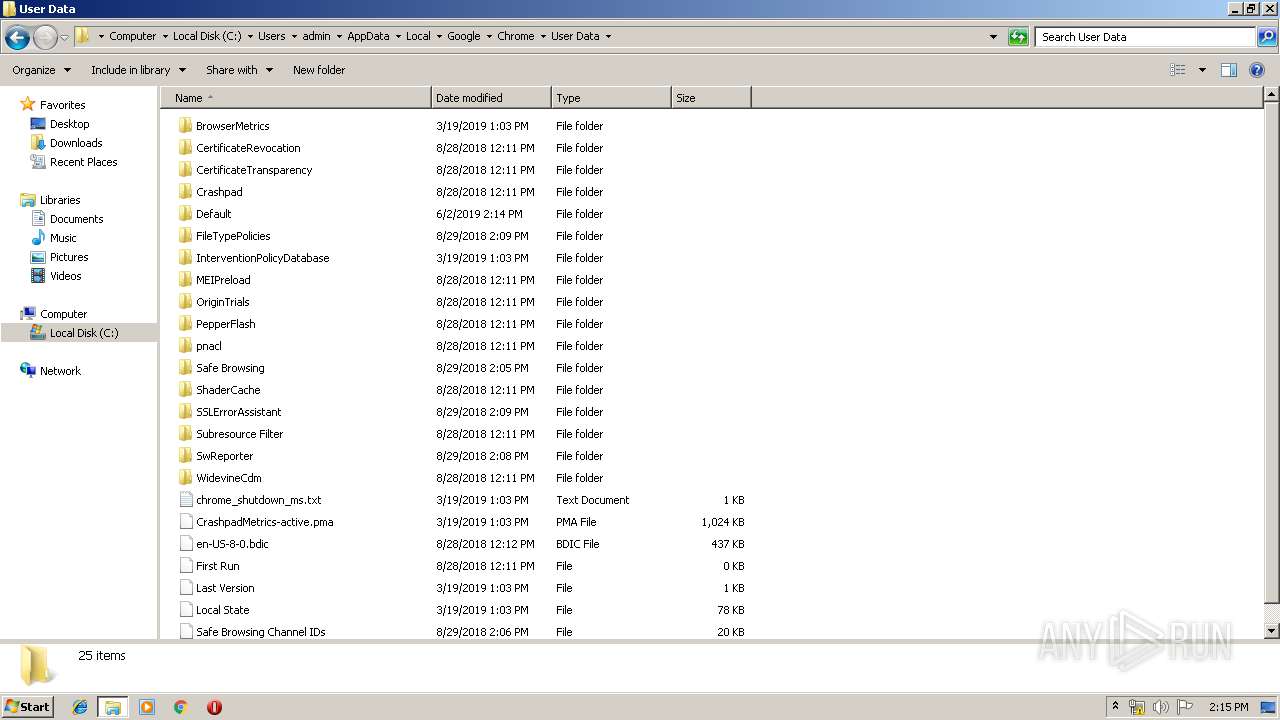This screenshot has height=720, width=1280.
Task: Launch Internet Explorer from taskbar
Action: 80,707
